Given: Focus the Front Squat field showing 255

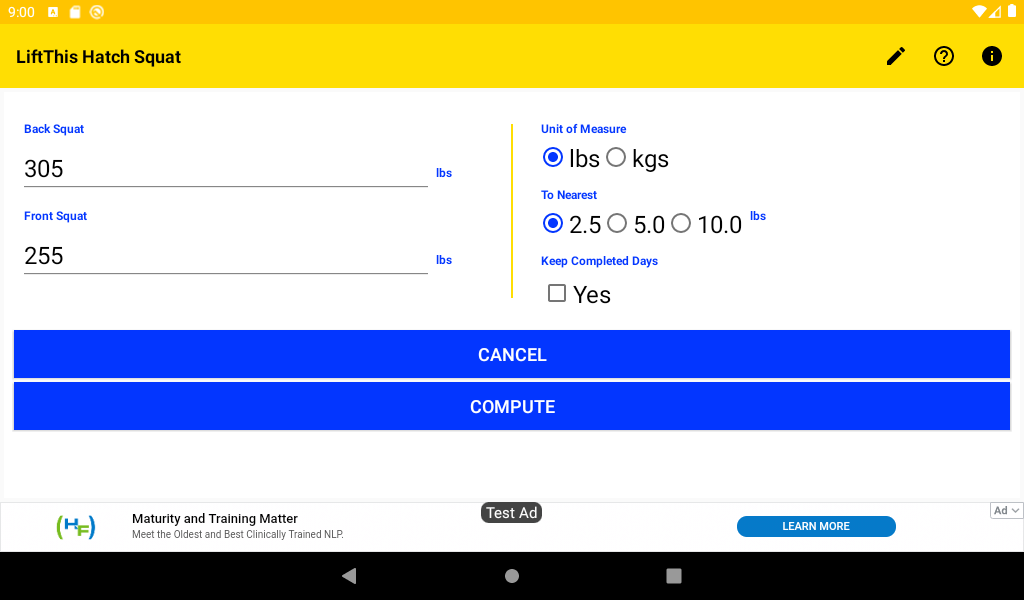Looking at the screenshot, I should point(226,255).
